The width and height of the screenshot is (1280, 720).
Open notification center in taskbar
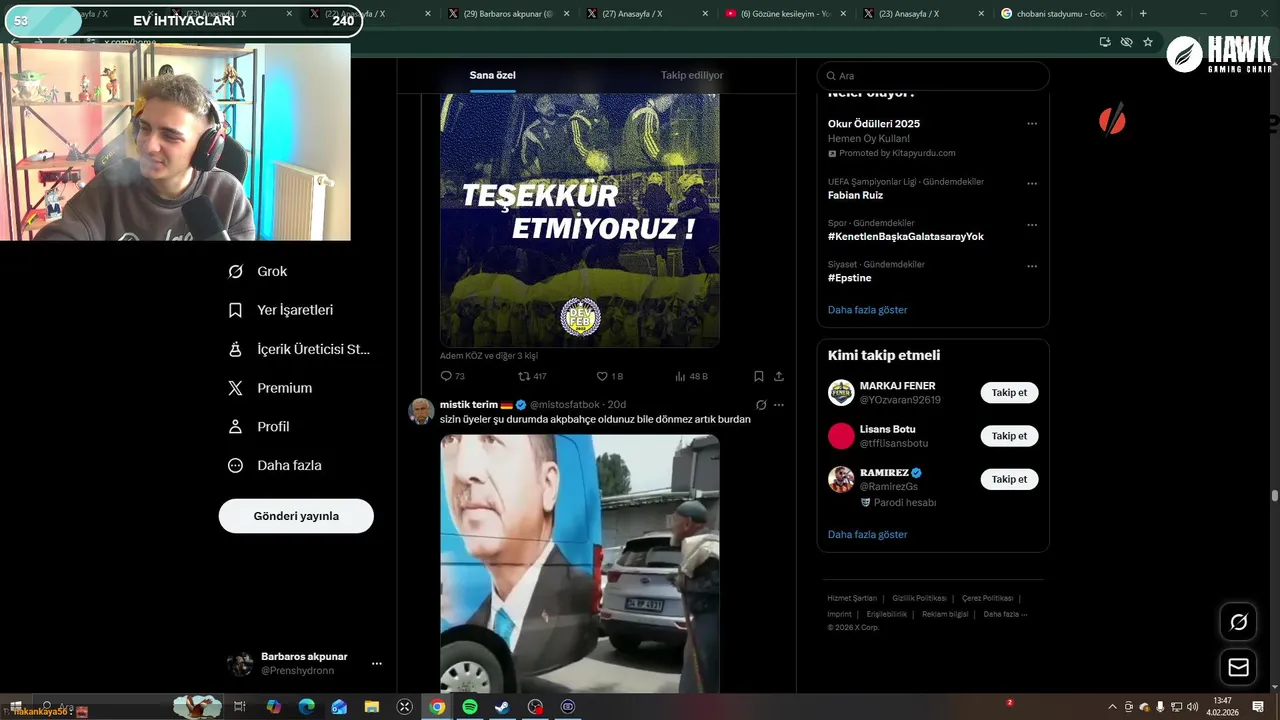pos(1258,706)
